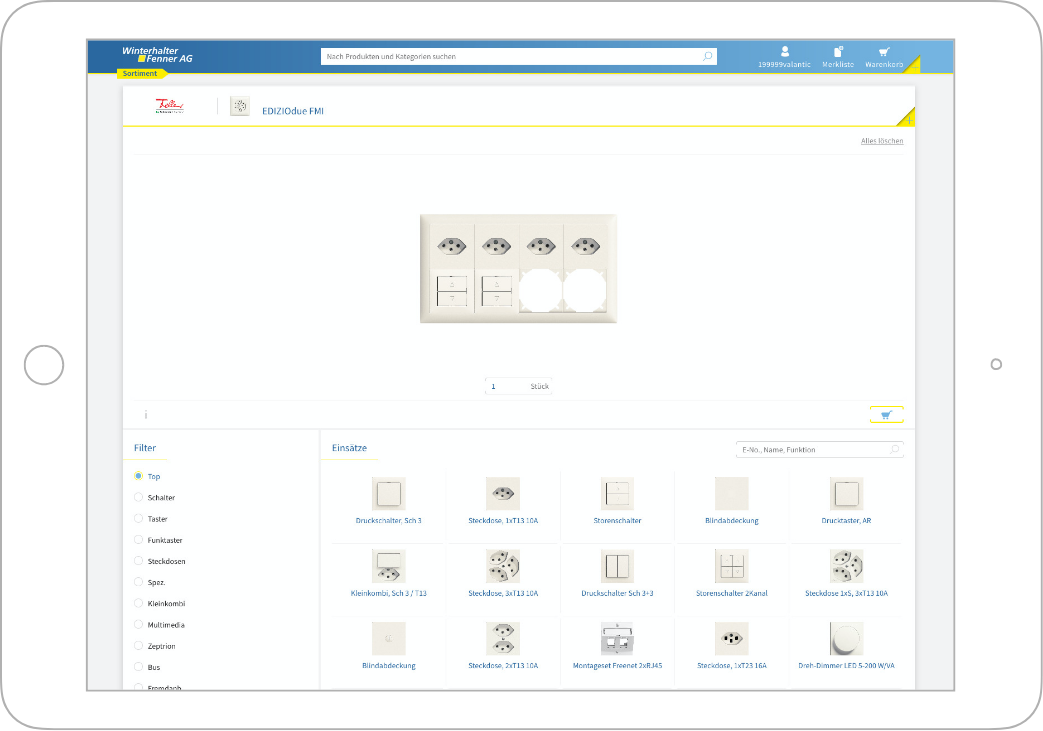Add configuration to cart with yellow-outlined cart button
Image resolution: width=1043 pixels, height=731 pixels.
point(886,415)
